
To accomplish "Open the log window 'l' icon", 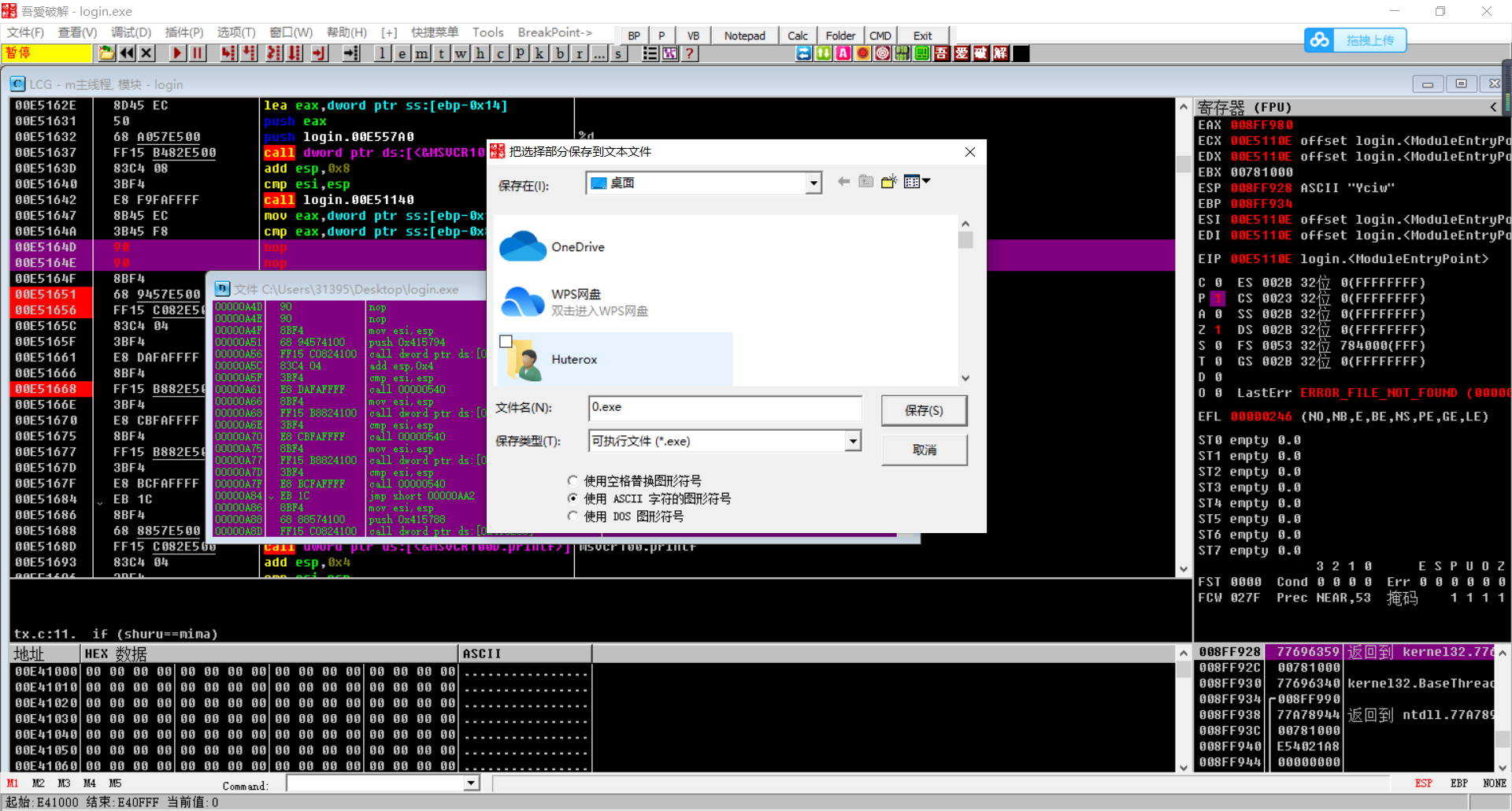I will (x=382, y=54).
